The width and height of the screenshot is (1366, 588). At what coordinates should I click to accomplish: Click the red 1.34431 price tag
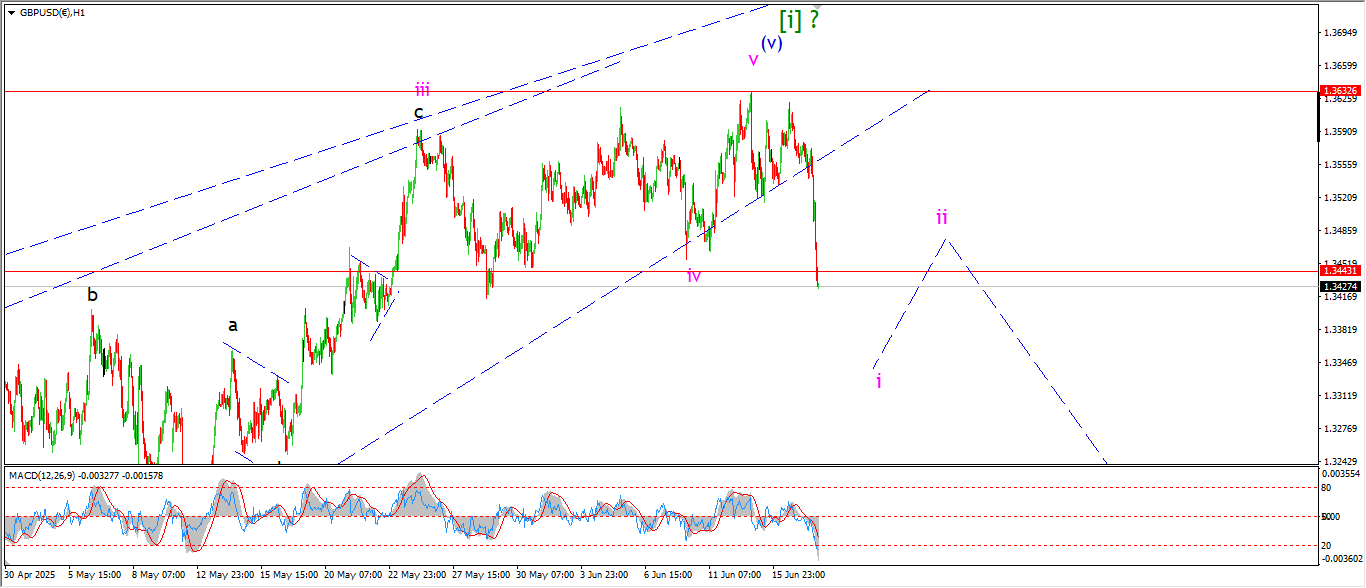point(1339,271)
